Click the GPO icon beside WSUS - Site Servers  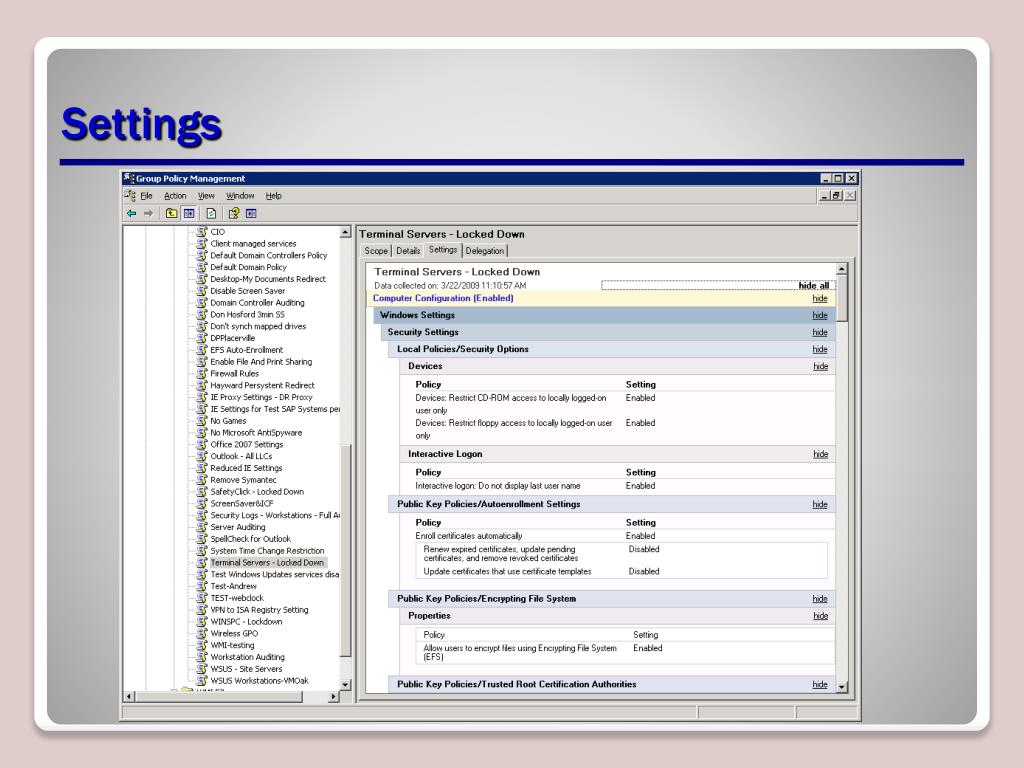pyautogui.click(x=202, y=669)
